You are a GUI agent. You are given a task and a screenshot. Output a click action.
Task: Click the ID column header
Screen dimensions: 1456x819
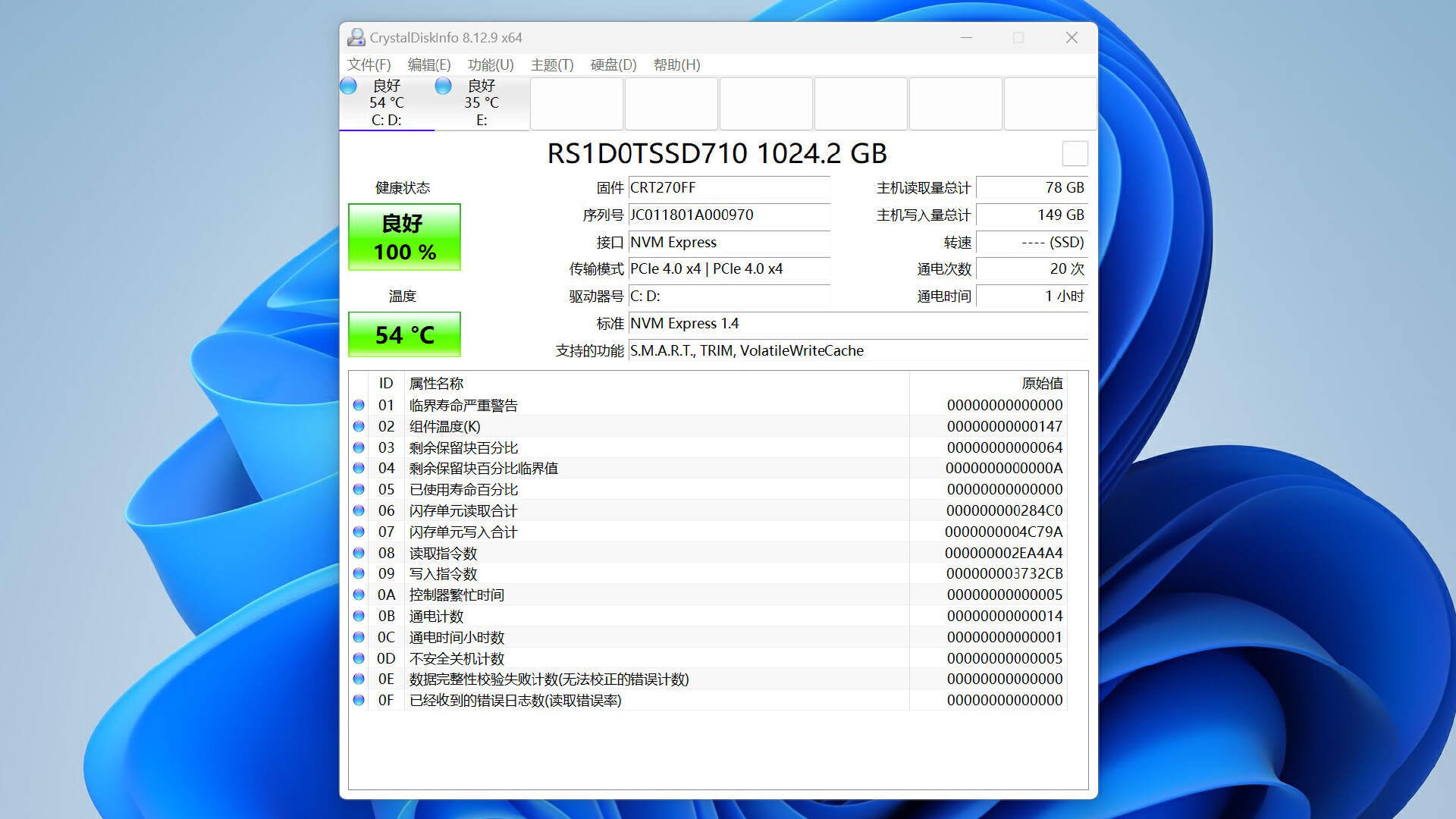(x=386, y=384)
